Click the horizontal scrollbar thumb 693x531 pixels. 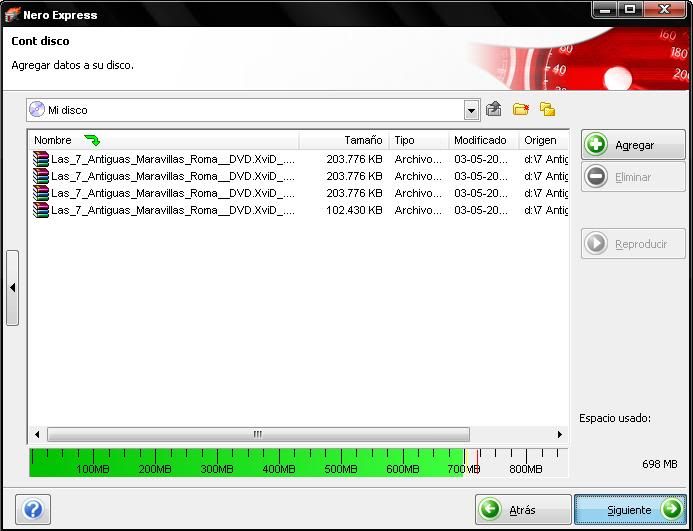coord(258,434)
